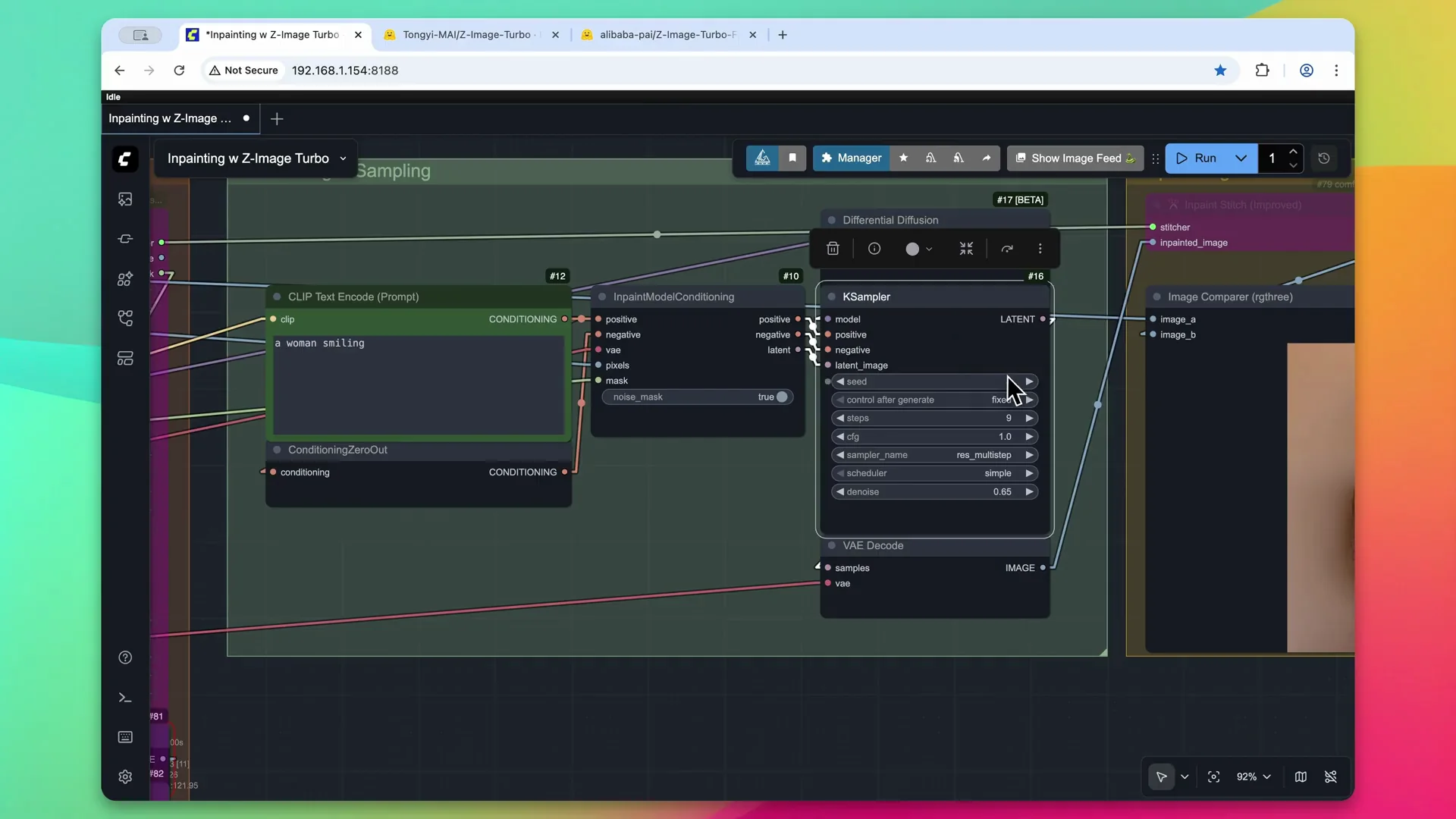Collapse KSampler node via title dot

pyautogui.click(x=832, y=297)
